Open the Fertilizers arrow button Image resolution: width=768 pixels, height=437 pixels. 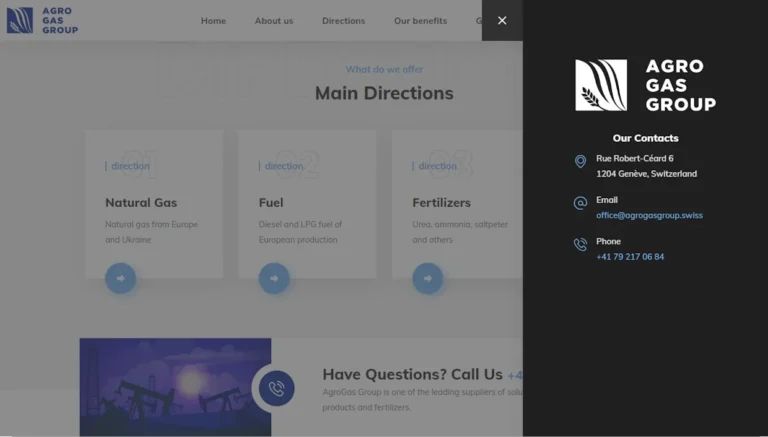click(428, 278)
